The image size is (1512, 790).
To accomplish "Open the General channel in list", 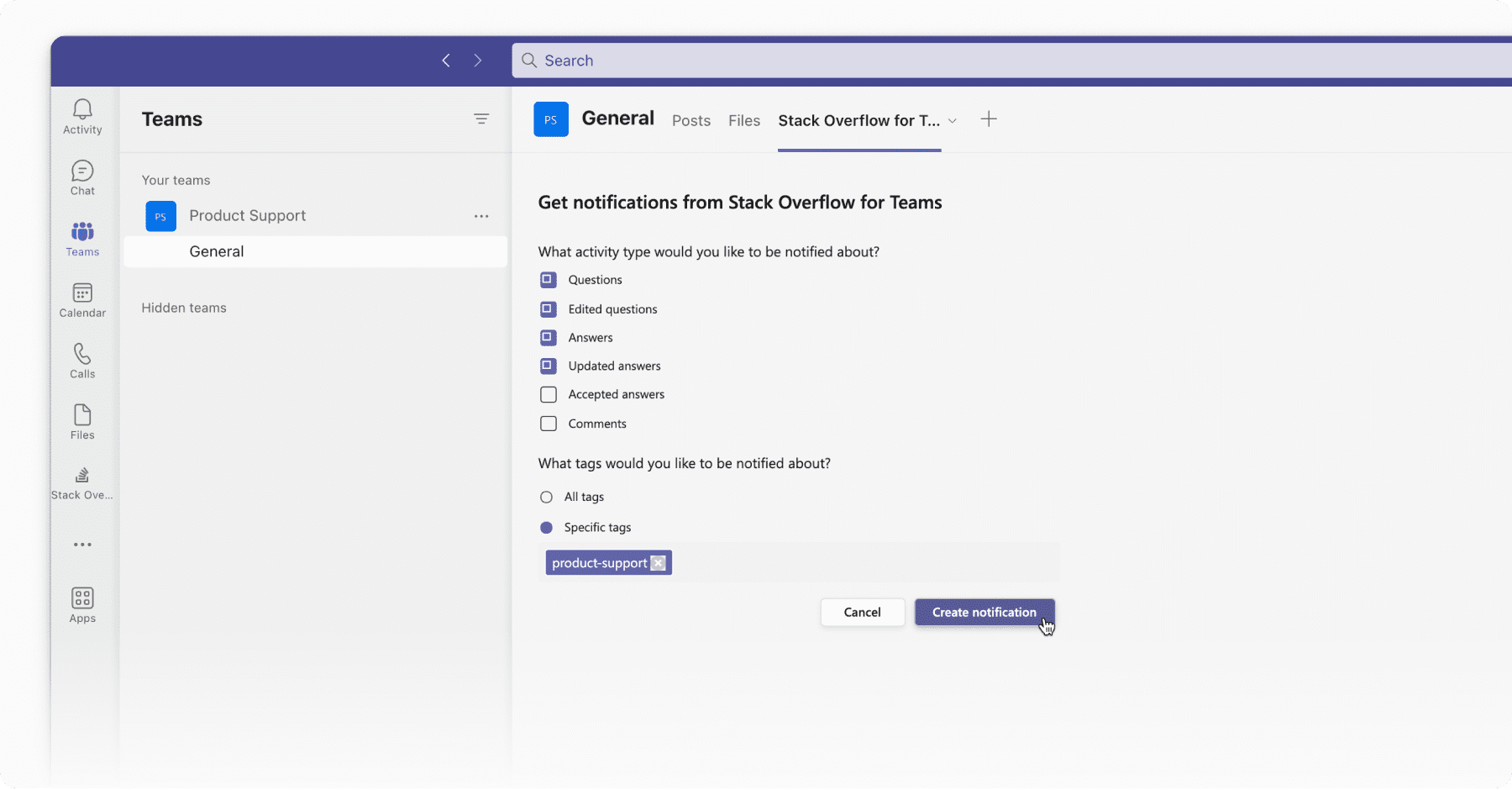I will [x=316, y=252].
